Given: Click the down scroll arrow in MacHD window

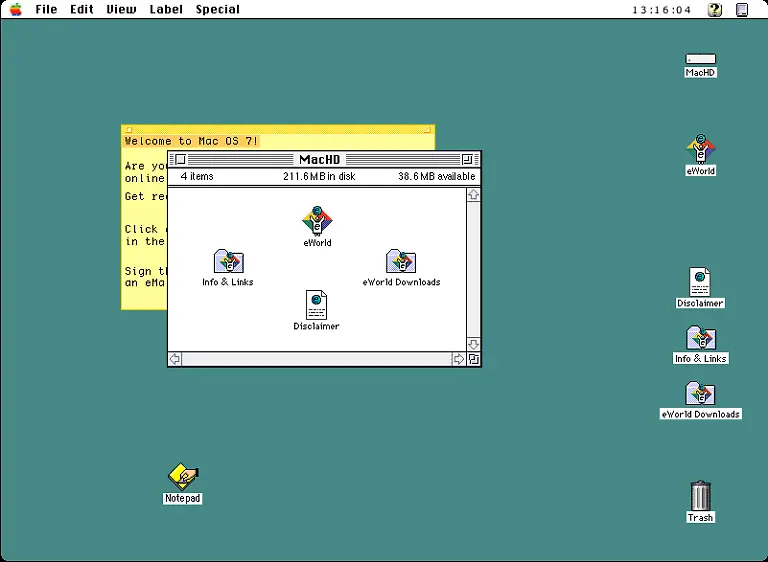Looking at the screenshot, I should (x=473, y=344).
